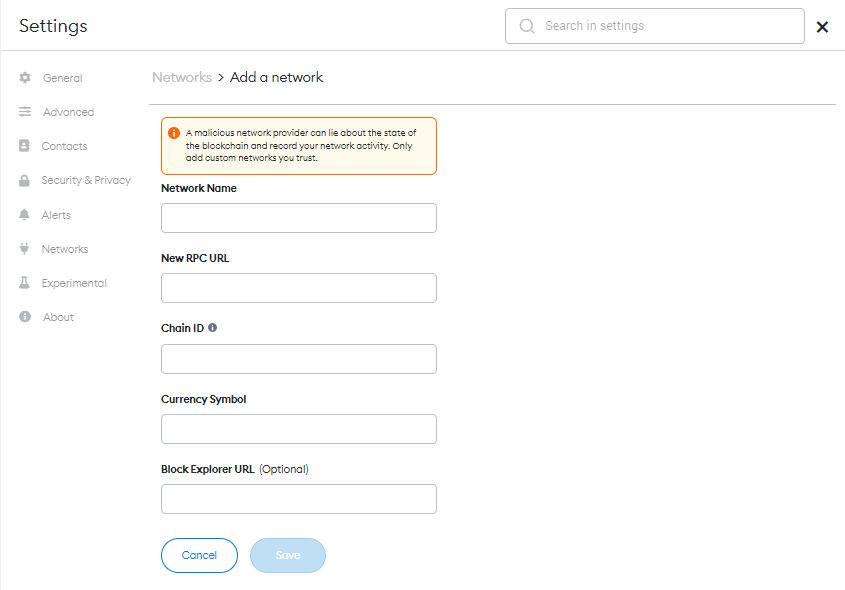845x590 pixels.
Task: Click the General gear icon
Action: 25,78
